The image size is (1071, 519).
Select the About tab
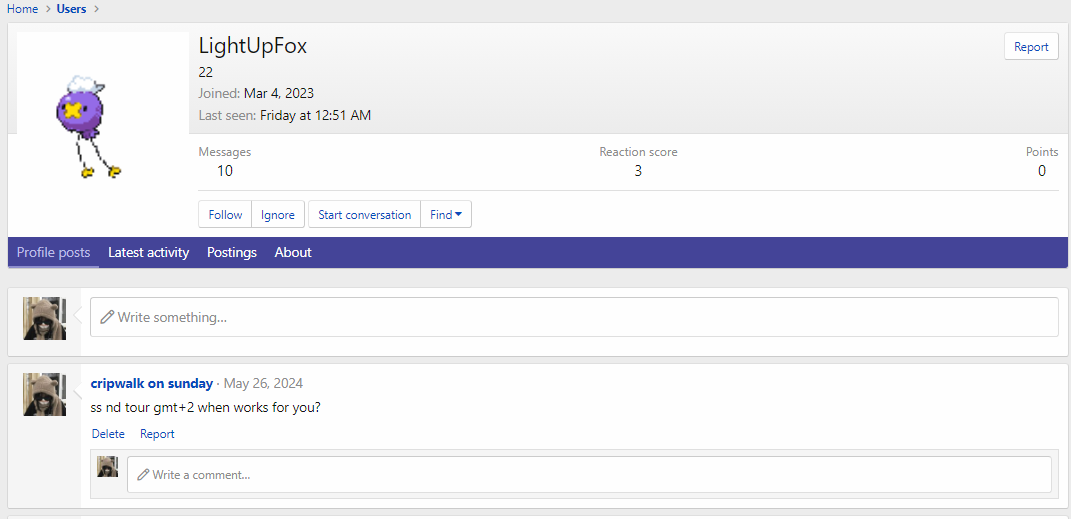click(x=293, y=252)
